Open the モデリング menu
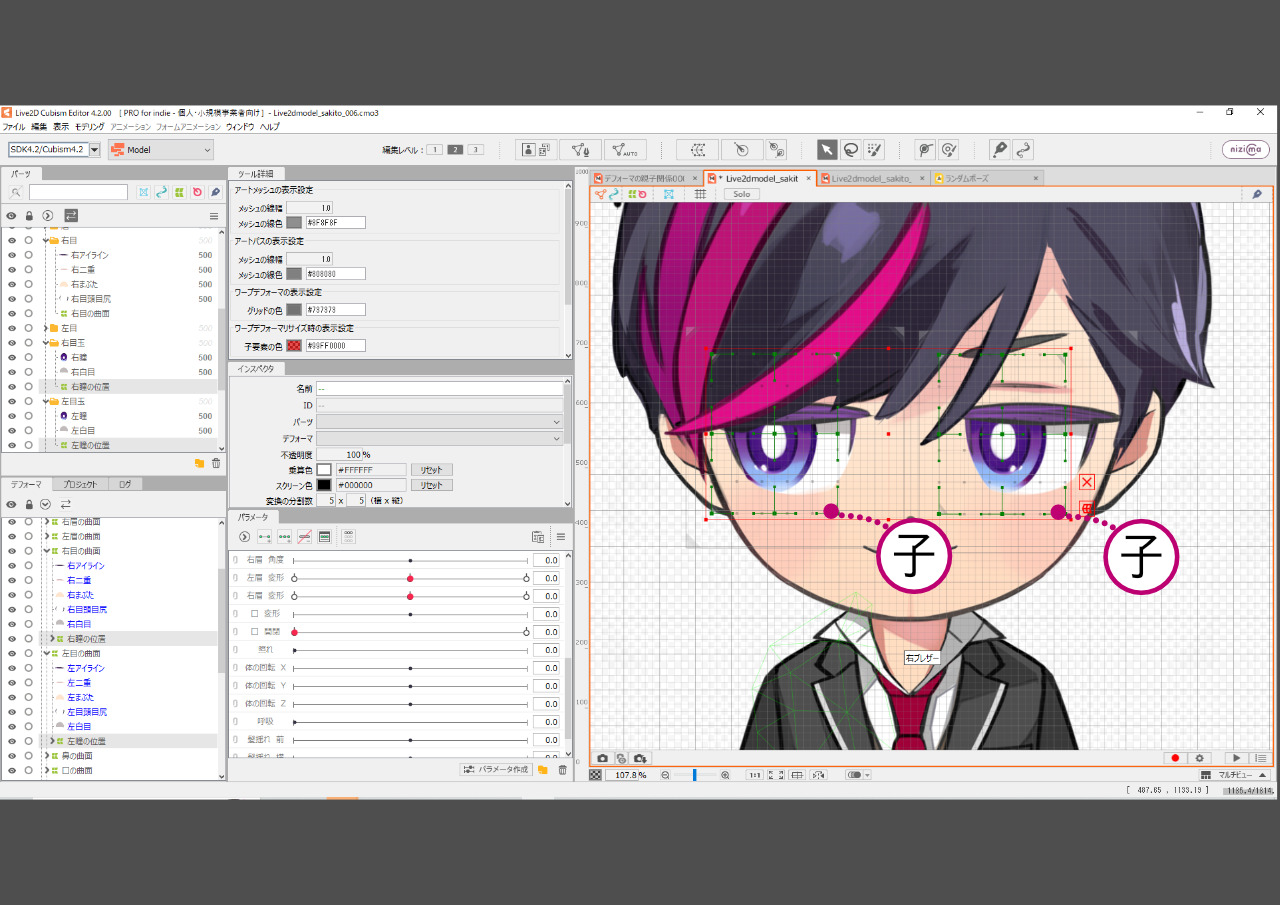The height and width of the screenshot is (905, 1280). [x=89, y=127]
